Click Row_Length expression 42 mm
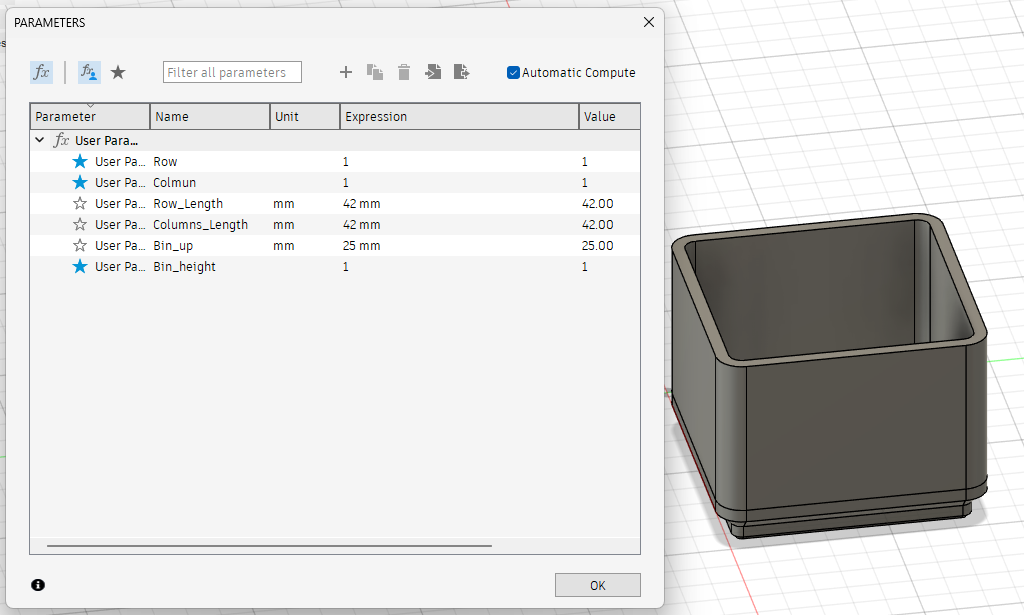1024x615 pixels. (361, 204)
